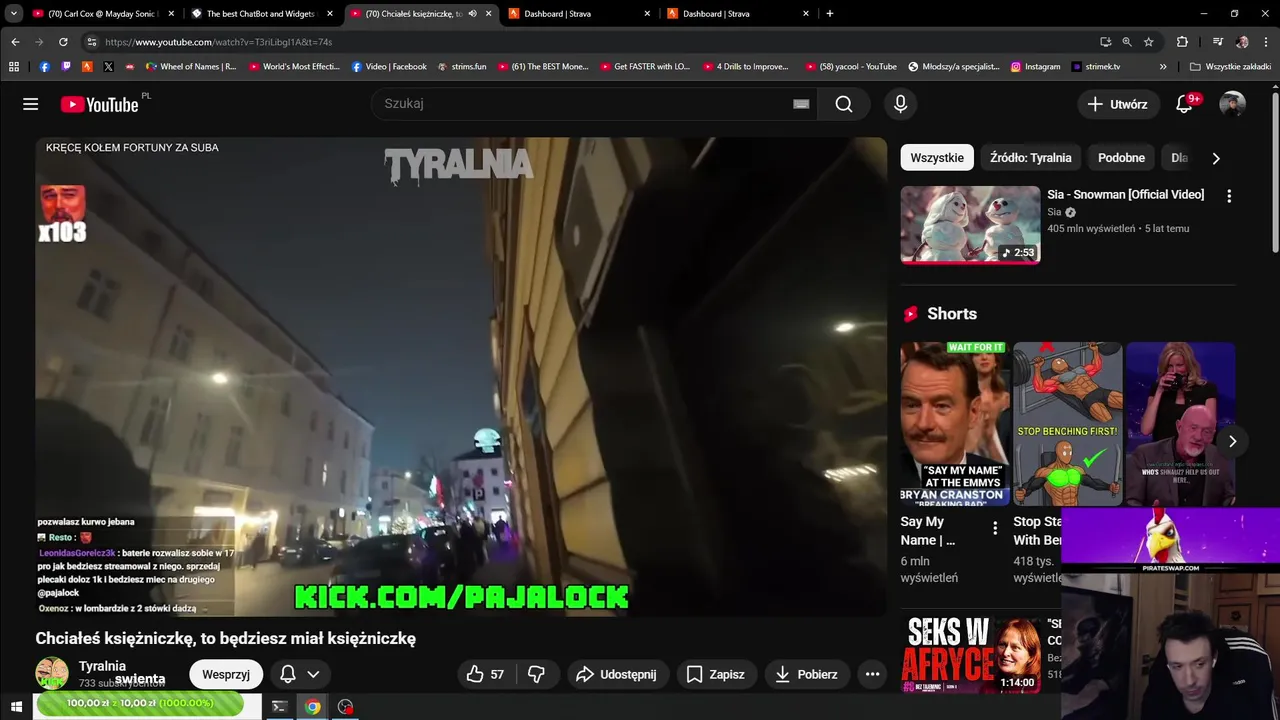Open the account avatar menu

tap(1232, 104)
